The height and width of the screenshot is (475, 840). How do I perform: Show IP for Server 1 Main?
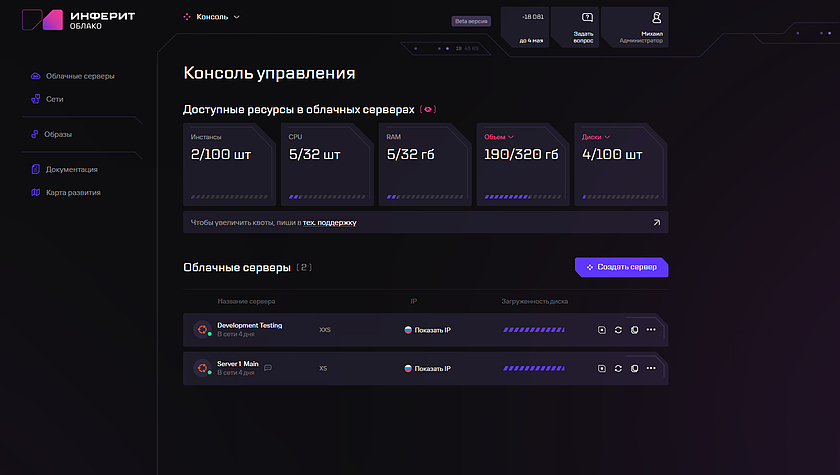427,368
